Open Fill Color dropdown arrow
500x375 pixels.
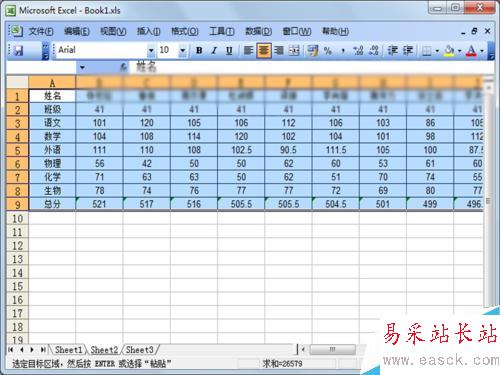[459, 51]
